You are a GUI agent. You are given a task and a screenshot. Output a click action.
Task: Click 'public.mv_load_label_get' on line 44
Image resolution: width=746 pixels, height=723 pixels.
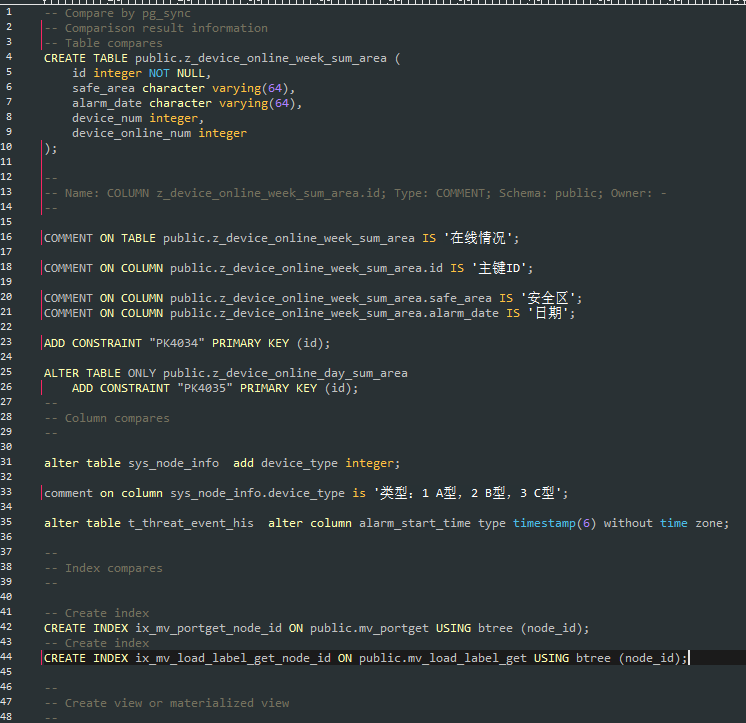click(442, 658)
